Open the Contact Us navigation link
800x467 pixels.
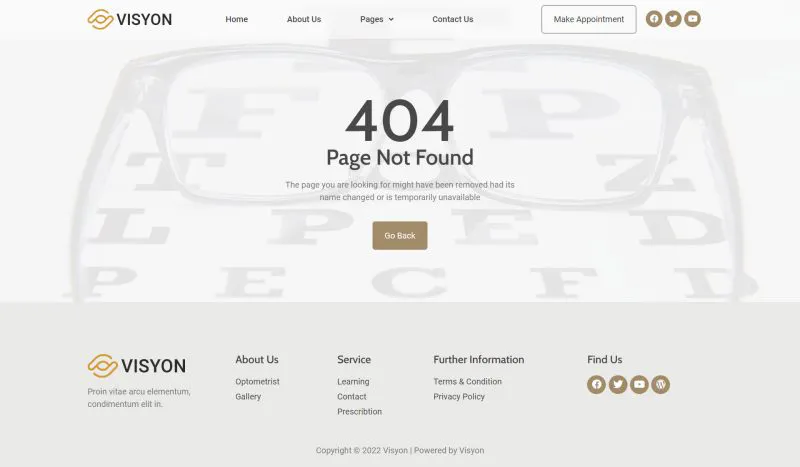[x=453, y=19]
